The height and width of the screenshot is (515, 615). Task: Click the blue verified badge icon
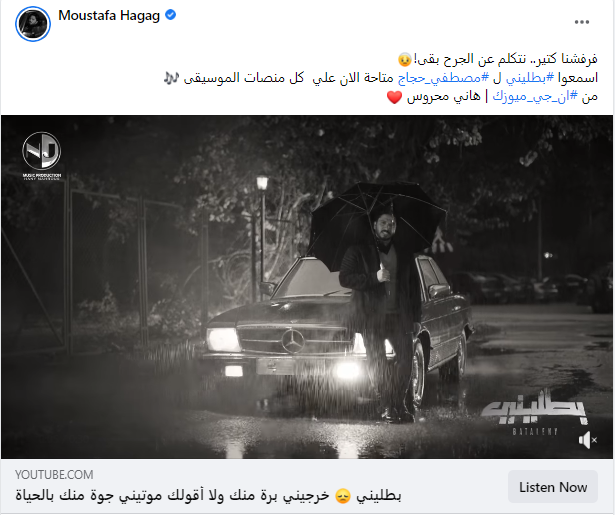(170, 15)
